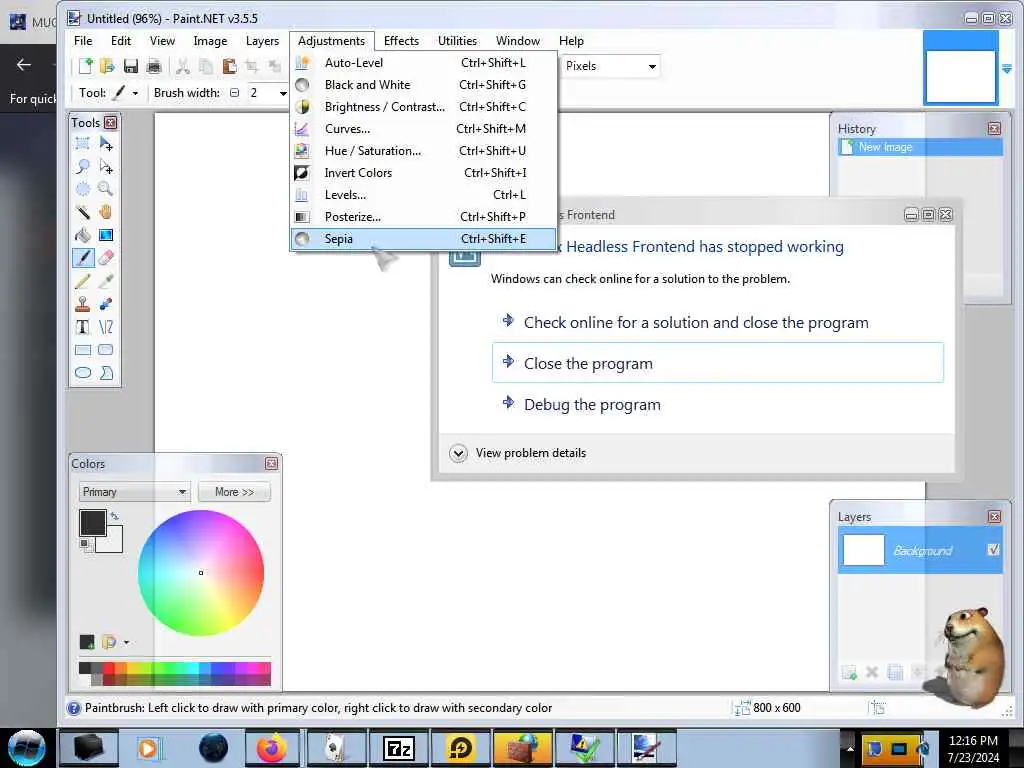Choose Sepia from Adjustments menu

coord(423,239)
